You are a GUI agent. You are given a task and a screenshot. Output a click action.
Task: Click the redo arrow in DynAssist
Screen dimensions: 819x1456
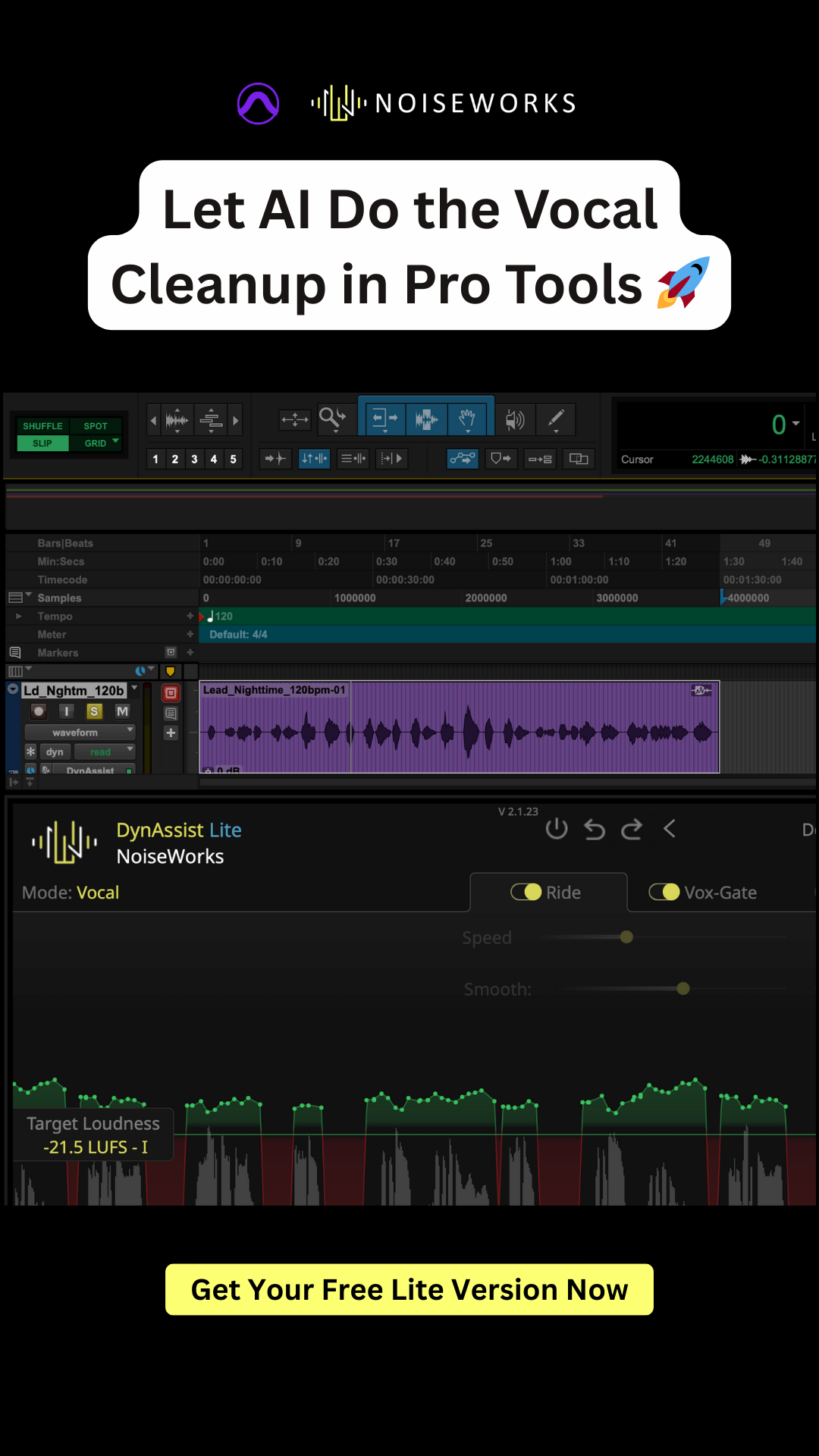point(632,830)
